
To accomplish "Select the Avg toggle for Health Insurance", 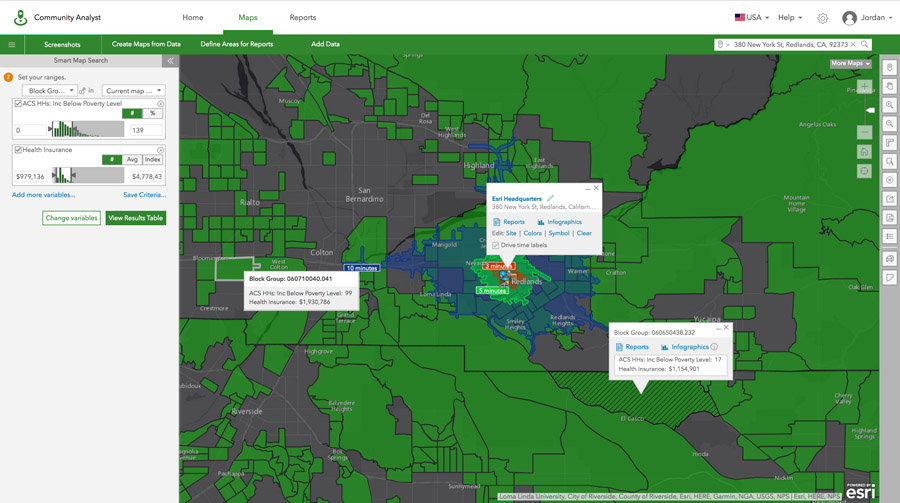I will (x=132, y=160).
